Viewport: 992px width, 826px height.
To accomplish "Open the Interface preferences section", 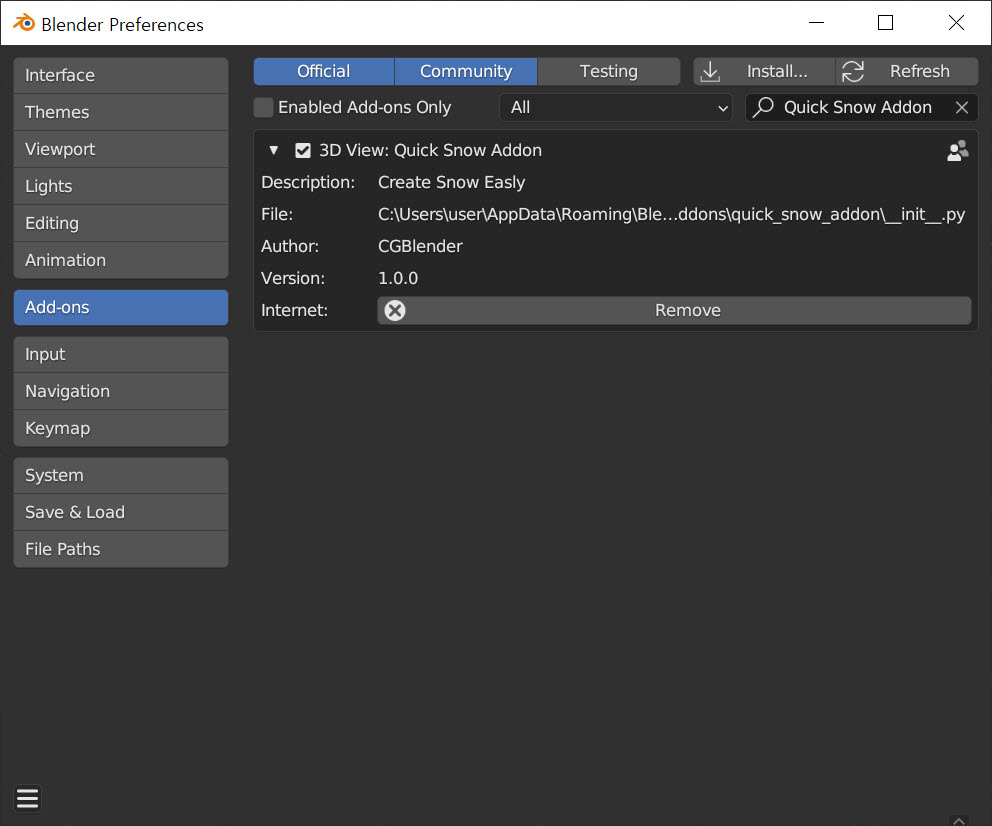I will pyautogui.click(x=121, y=75).
